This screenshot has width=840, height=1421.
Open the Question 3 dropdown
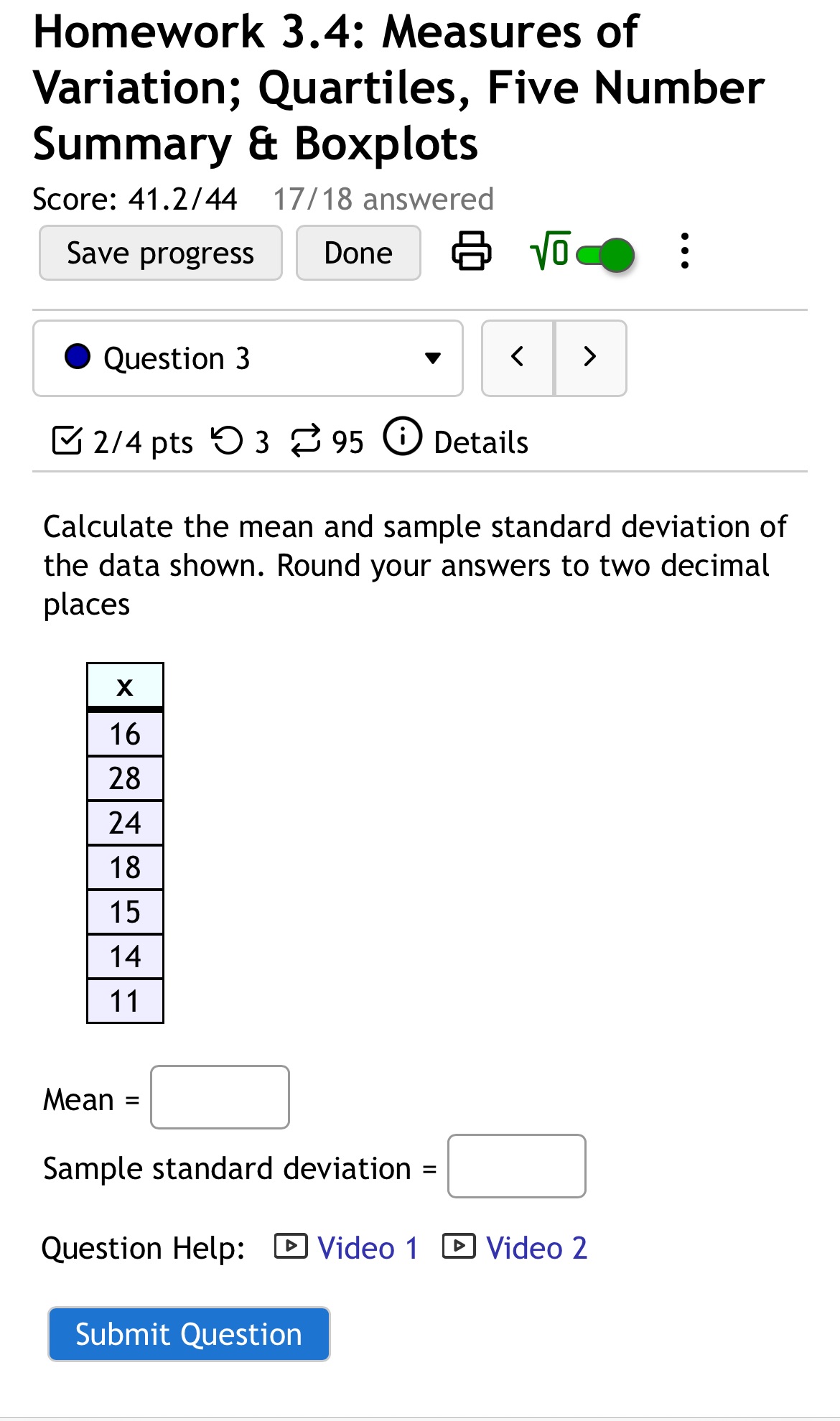tap(434, 358)
